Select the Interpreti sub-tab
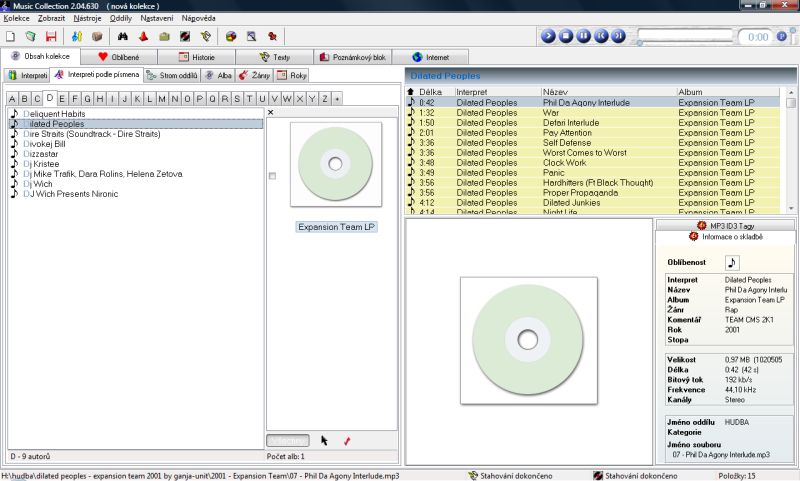The height and width of the screenshot is (481, 800). [x=28, y=75]
